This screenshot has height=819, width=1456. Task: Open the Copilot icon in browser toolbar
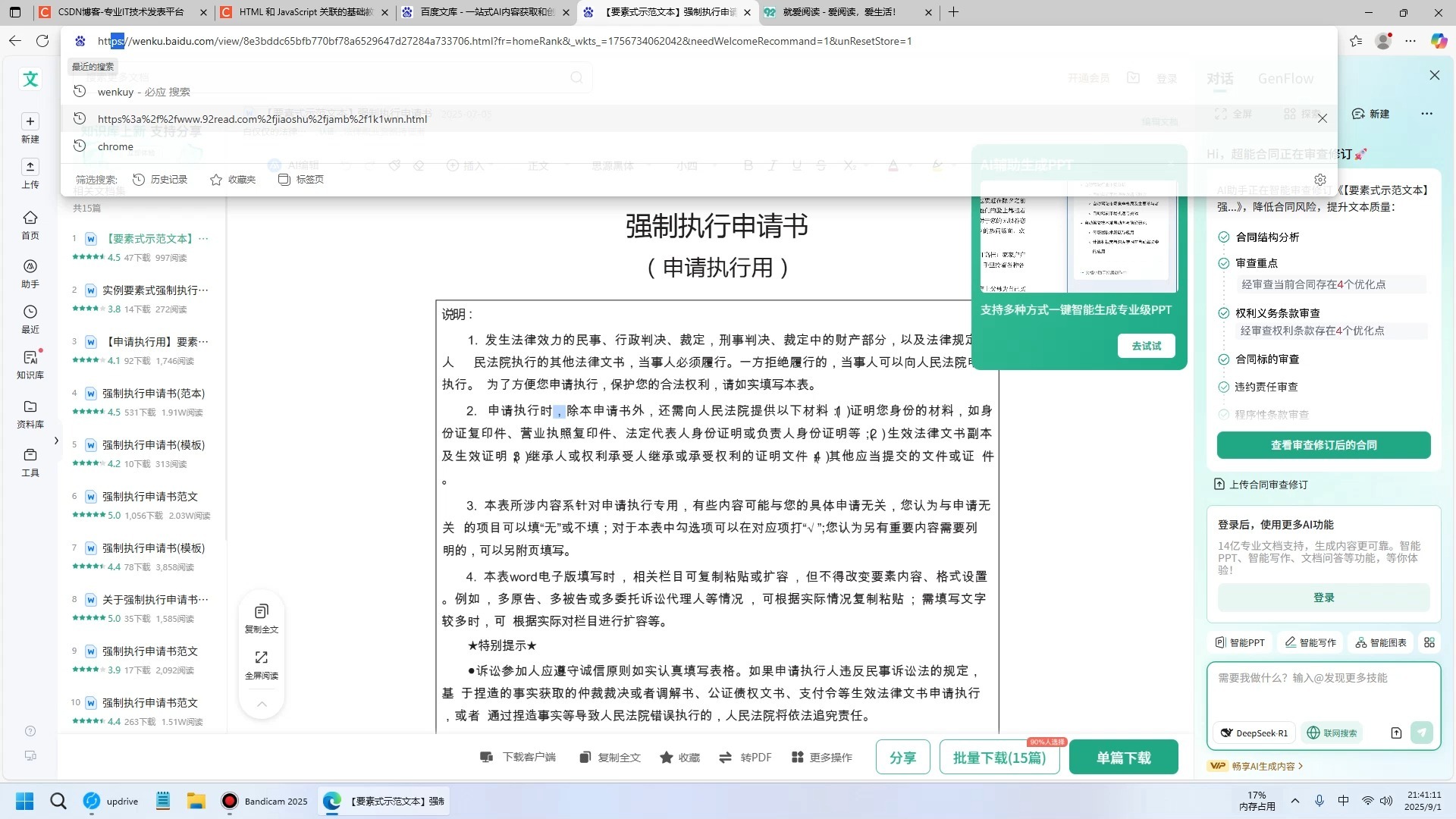click(x=1439, y=41)
